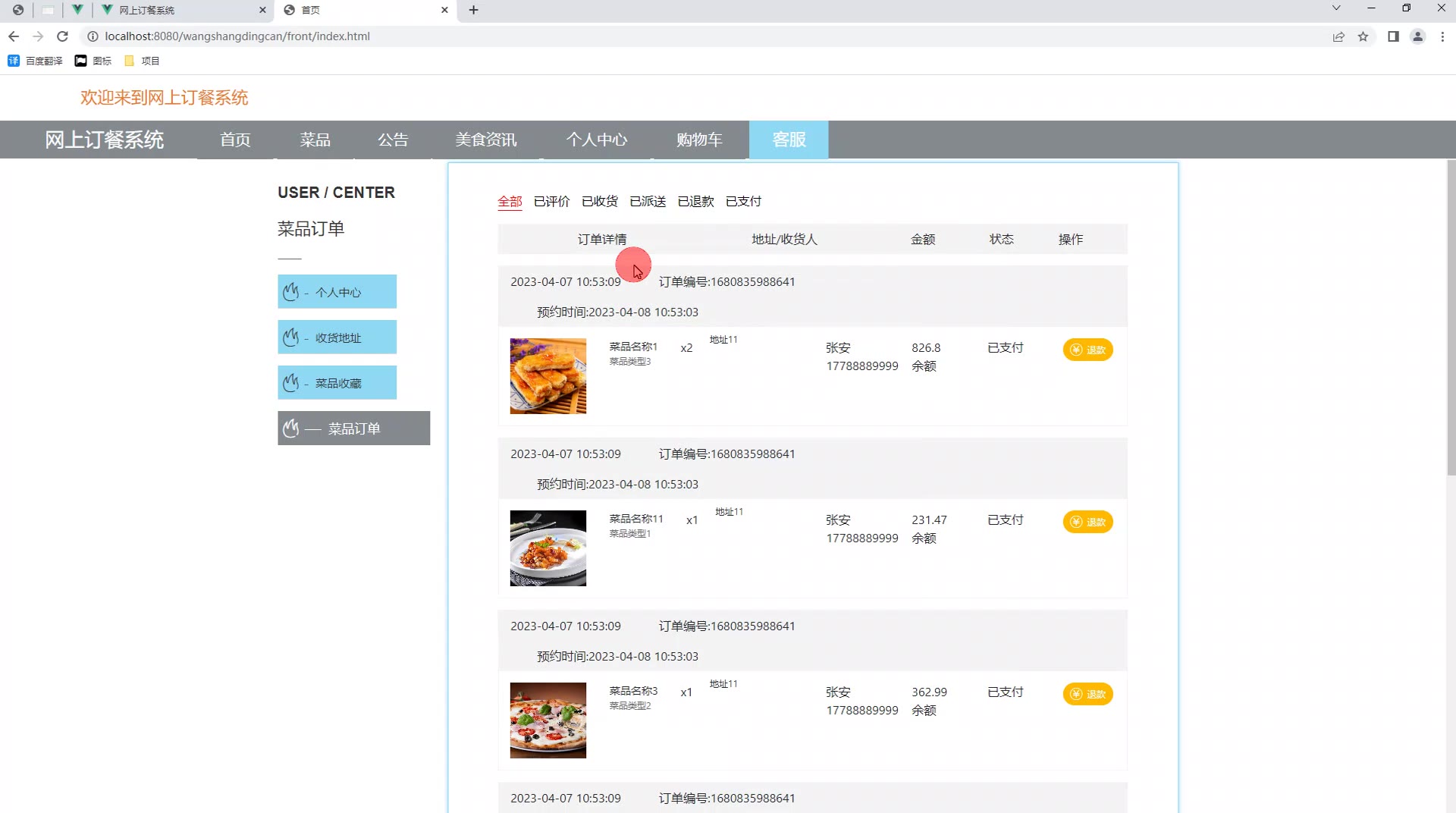Image resolution: width=1456 pixels, height=813 pixels.
Task: Open the 项目 bookmarks folder
Action: click(142, 61)
